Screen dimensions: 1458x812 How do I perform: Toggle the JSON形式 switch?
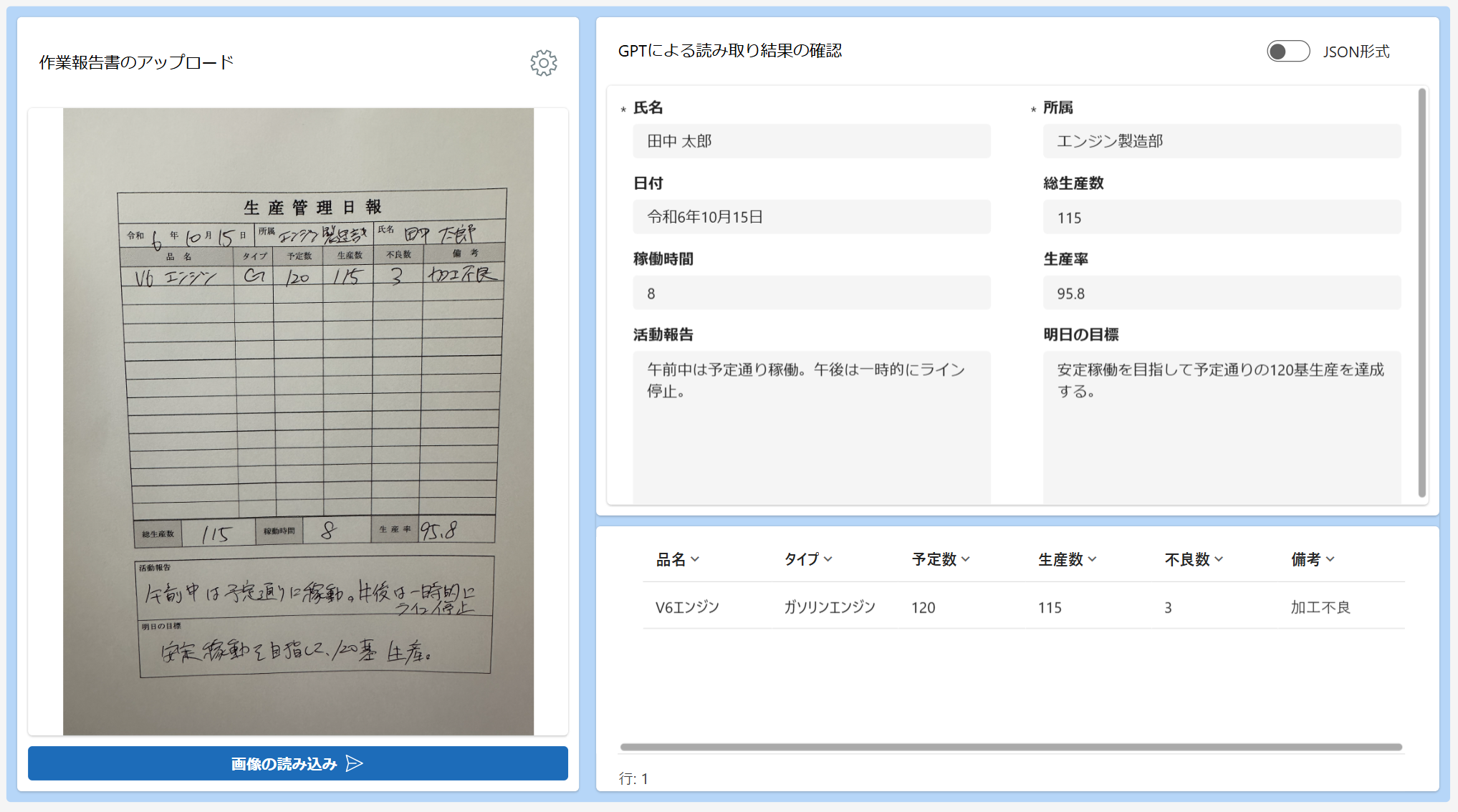point(1287,52)
